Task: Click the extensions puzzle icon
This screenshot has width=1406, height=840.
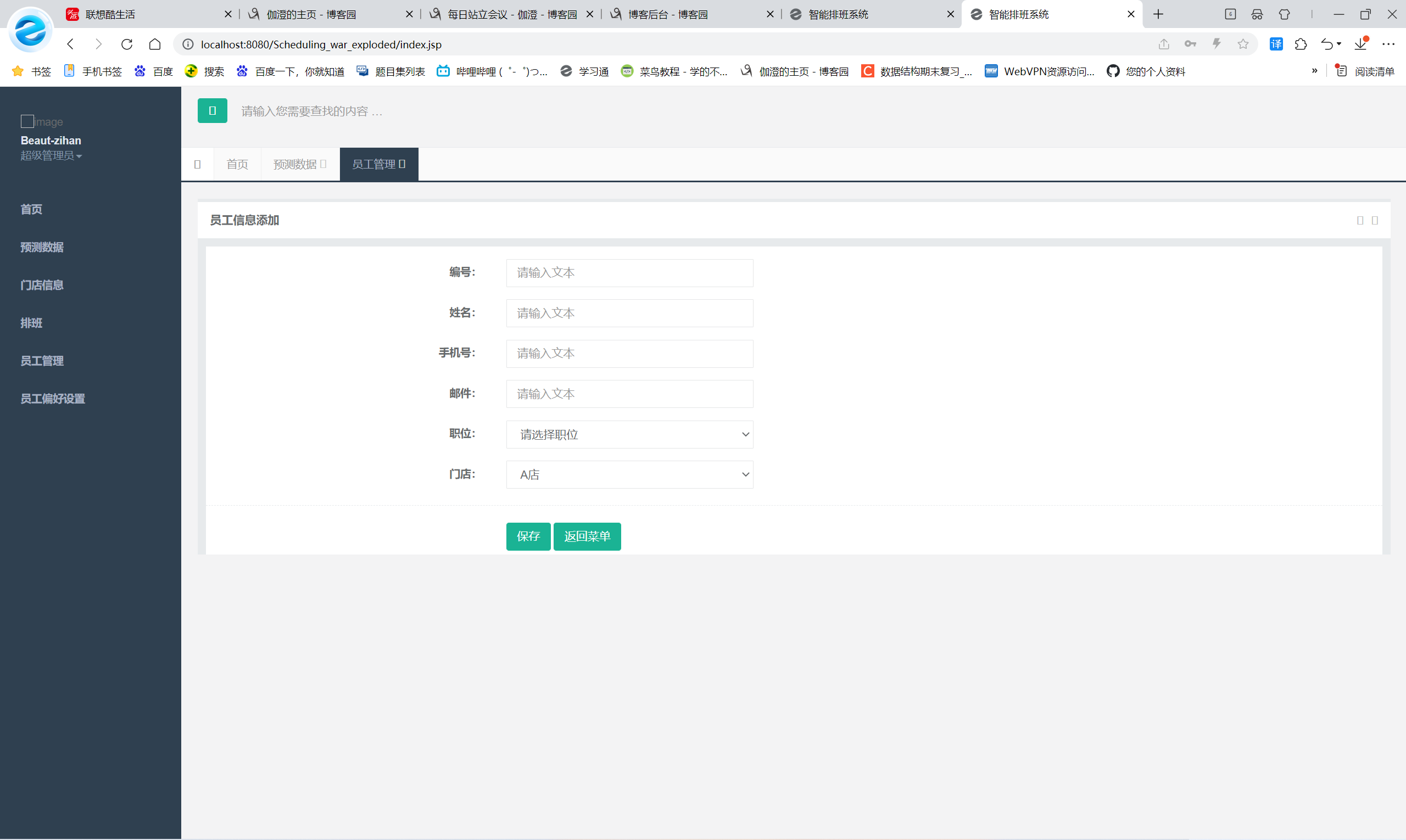Action: [x=1301, y=44]
